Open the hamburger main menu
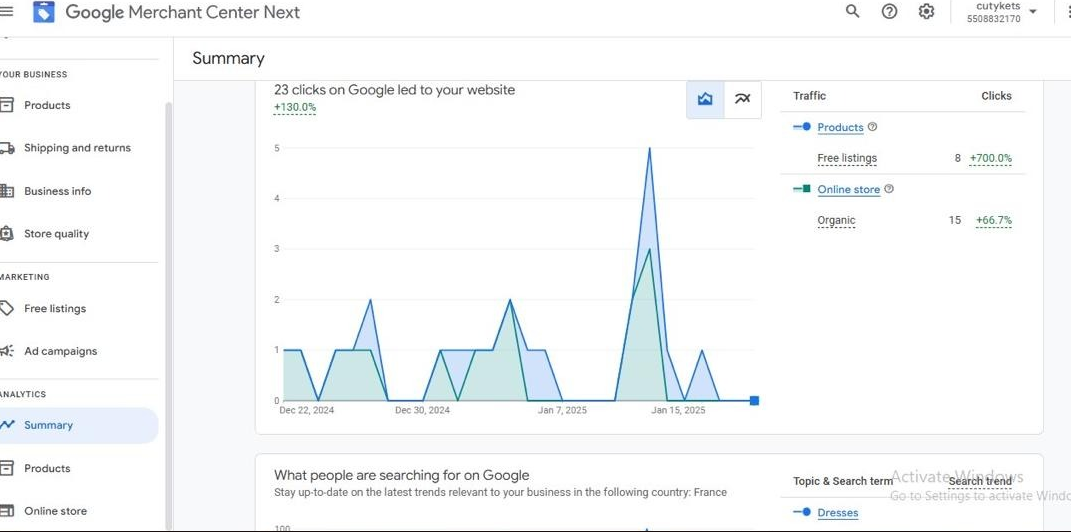This screenshot has width=1071, height=532. [7, 12]
